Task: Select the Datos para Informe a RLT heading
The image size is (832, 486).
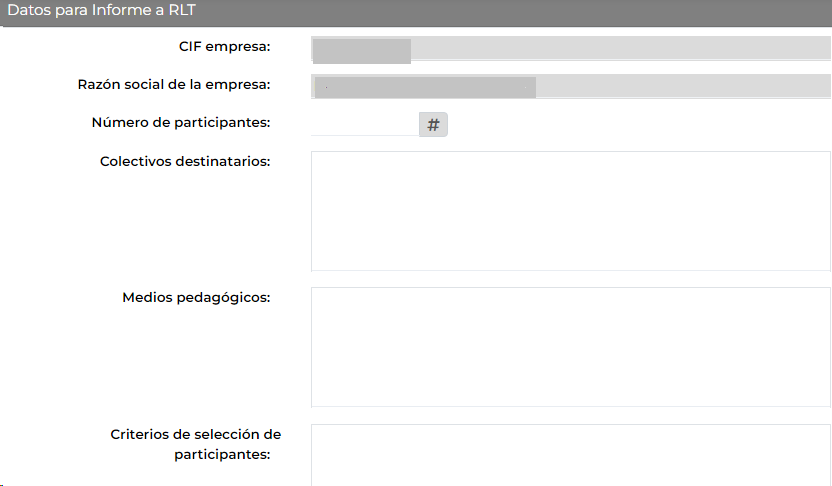Action: pyautogui.click(x=101, y=10)
